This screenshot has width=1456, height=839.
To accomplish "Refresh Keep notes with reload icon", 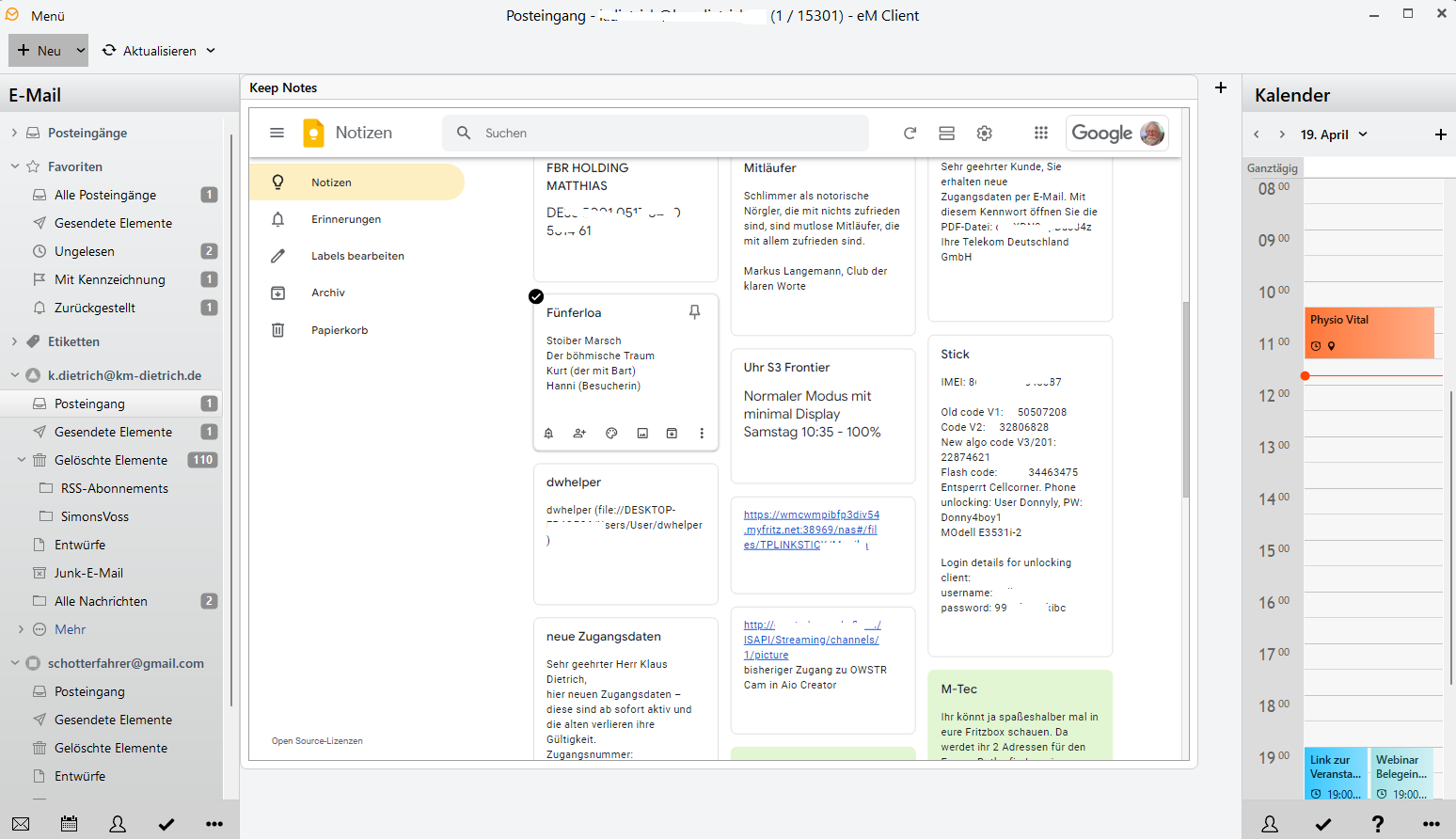I will [910, 134].
